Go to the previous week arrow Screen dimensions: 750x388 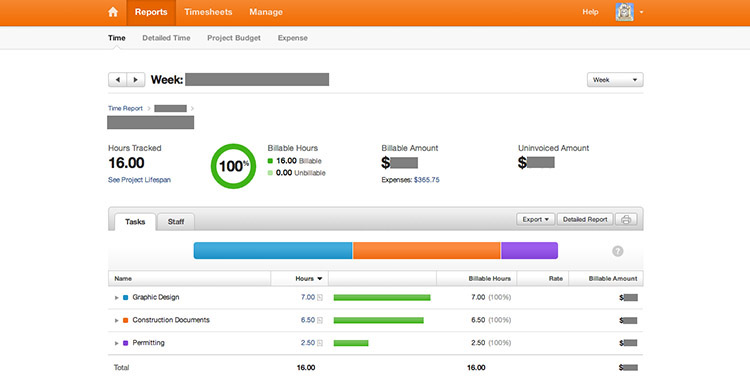click(x=118, y=79)
